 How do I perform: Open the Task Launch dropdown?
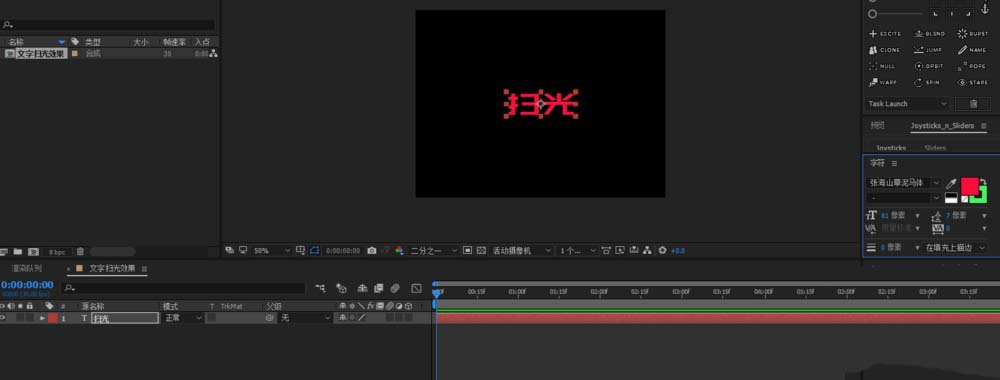[907, 104]
